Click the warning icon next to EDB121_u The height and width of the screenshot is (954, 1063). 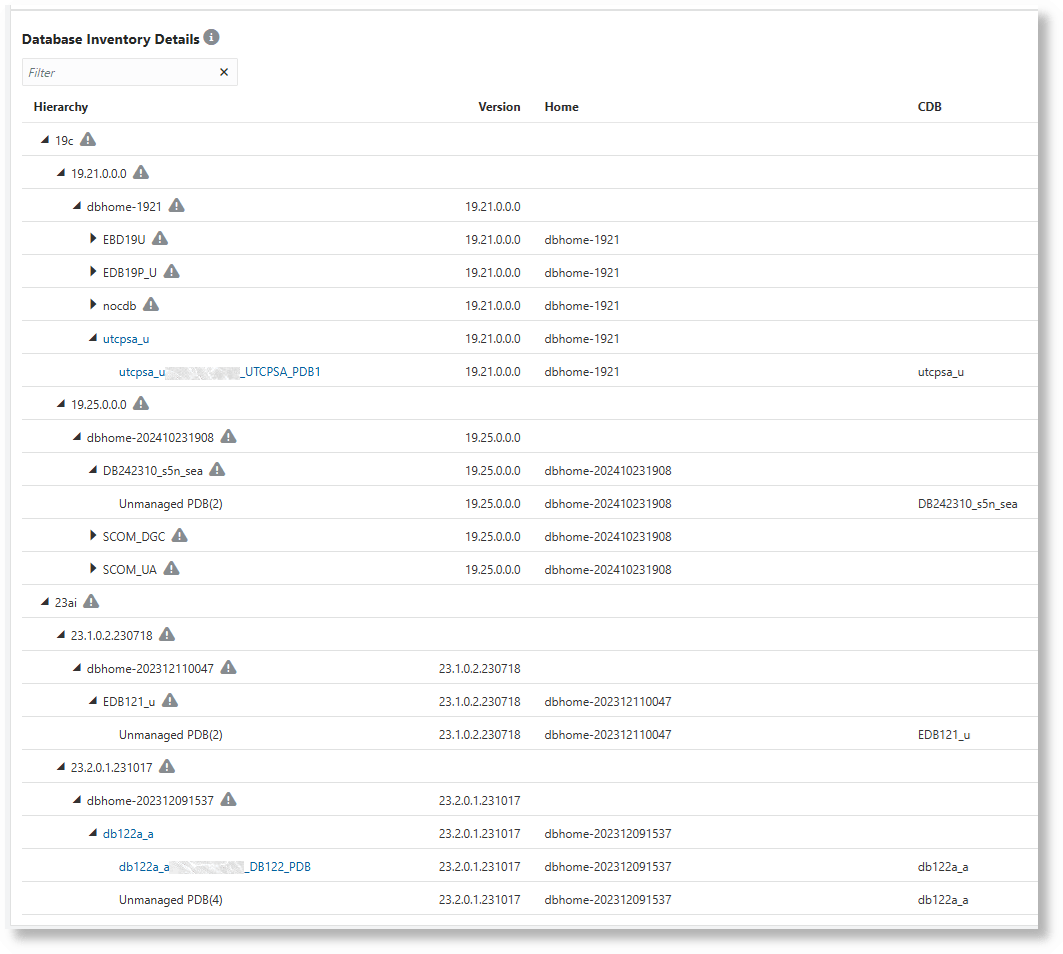[170, 700]
